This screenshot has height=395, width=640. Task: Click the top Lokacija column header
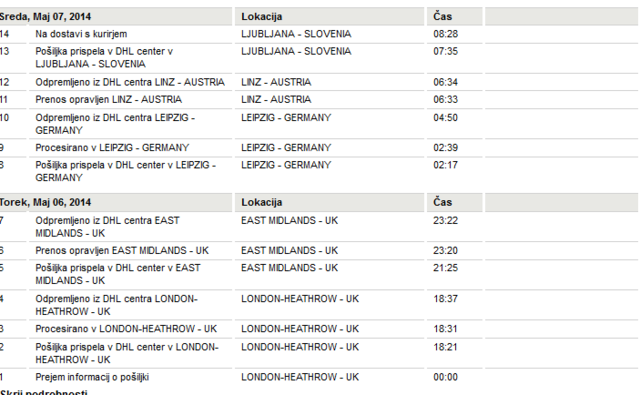(x=262, y=17)
